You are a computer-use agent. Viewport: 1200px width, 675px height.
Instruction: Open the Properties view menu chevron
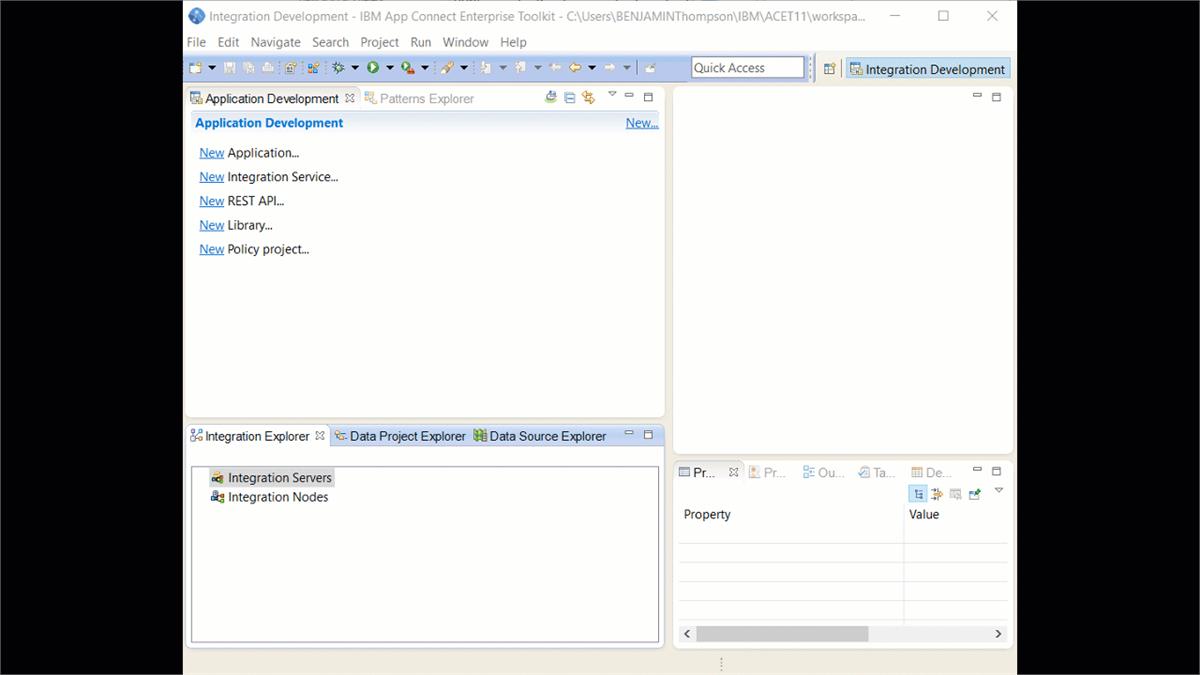tap(999, 491)
